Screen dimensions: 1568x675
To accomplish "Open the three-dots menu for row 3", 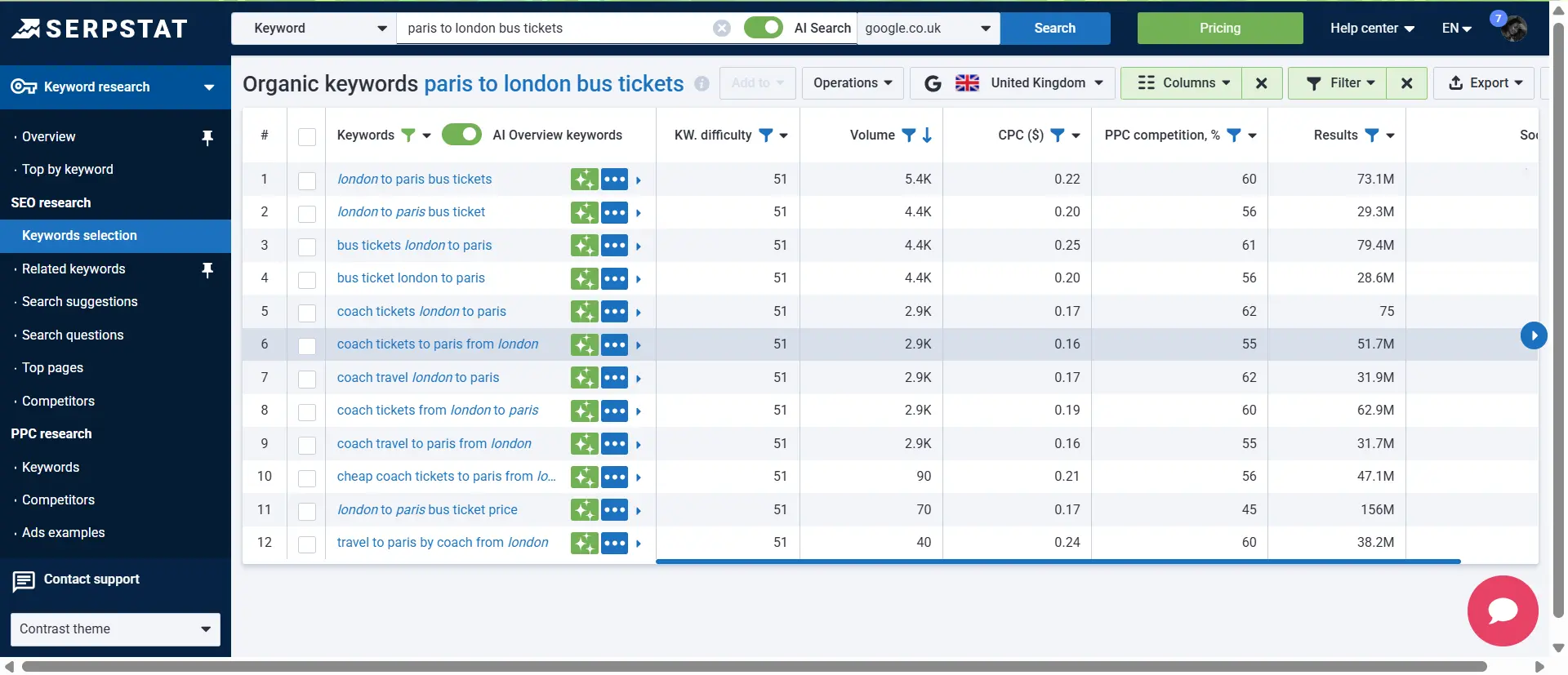I will (x=614, y=246).
